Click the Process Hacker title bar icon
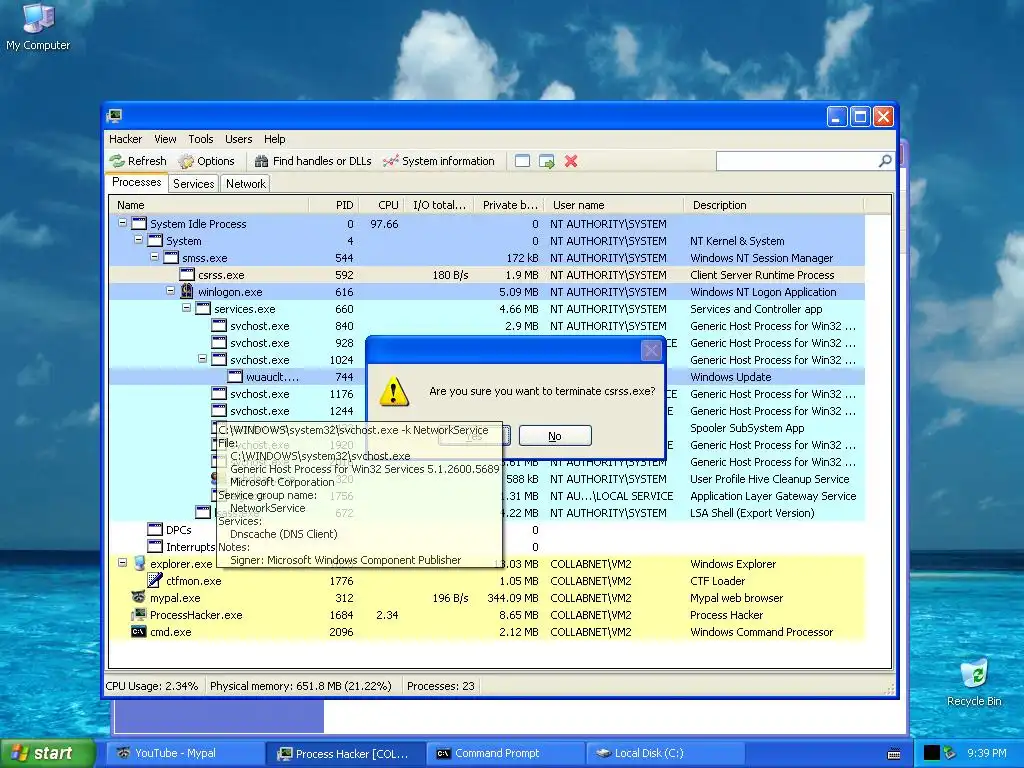1024x768 pixels. (115, 116)
